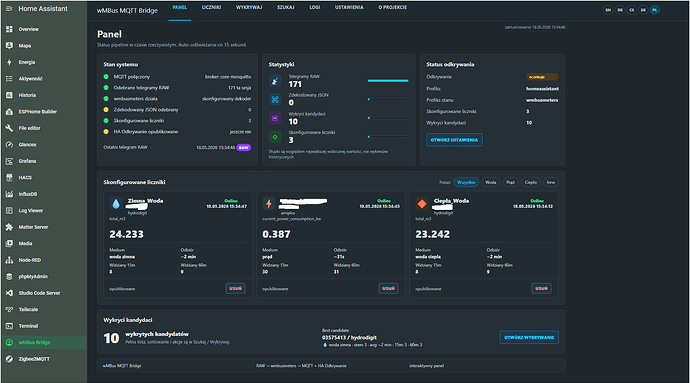
Task: Filter meters by Inne
Action: (551, 182)
